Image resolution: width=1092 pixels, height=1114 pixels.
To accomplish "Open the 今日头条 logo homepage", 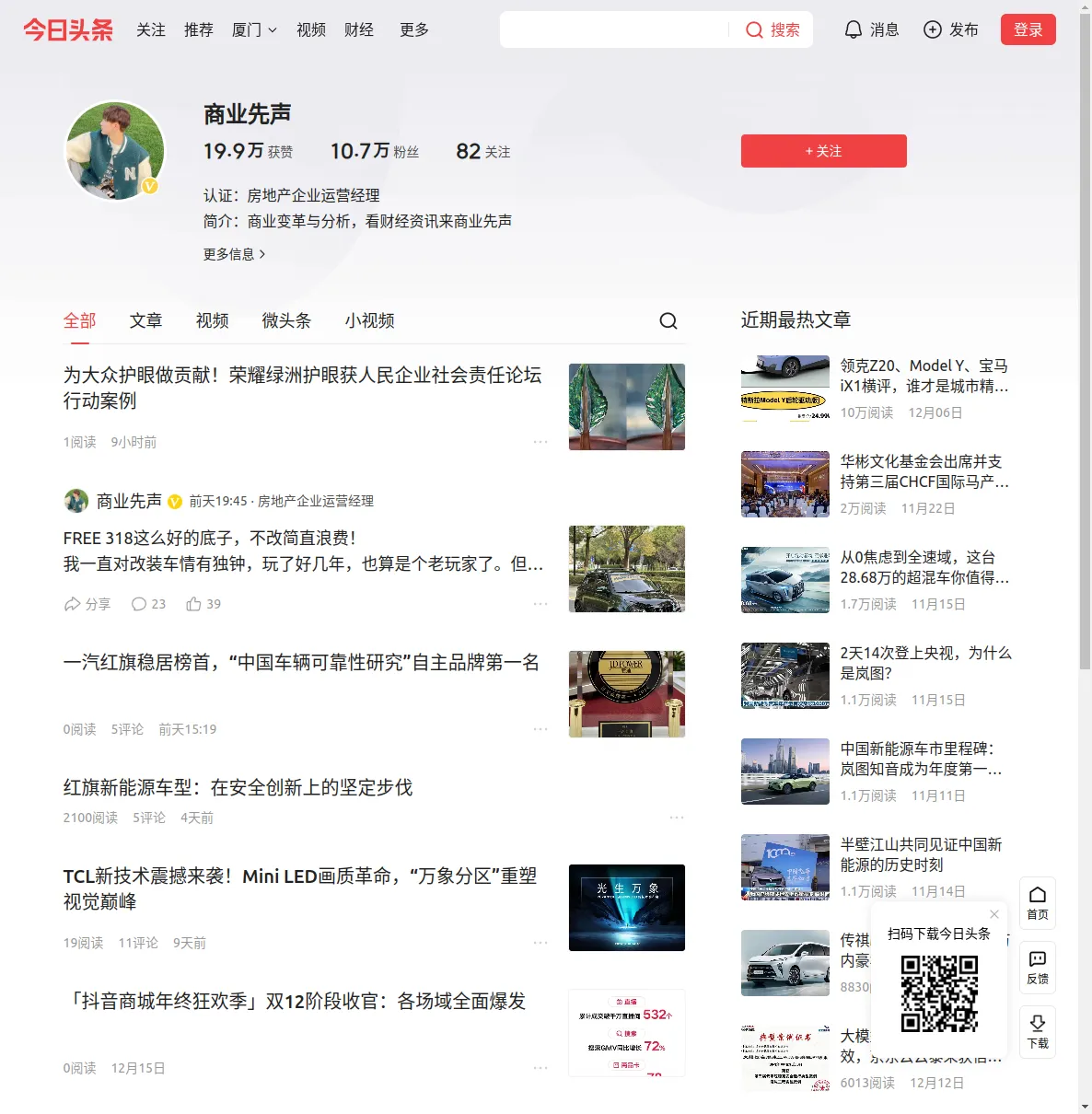I will pyautogui.click(x=68, y=29).
